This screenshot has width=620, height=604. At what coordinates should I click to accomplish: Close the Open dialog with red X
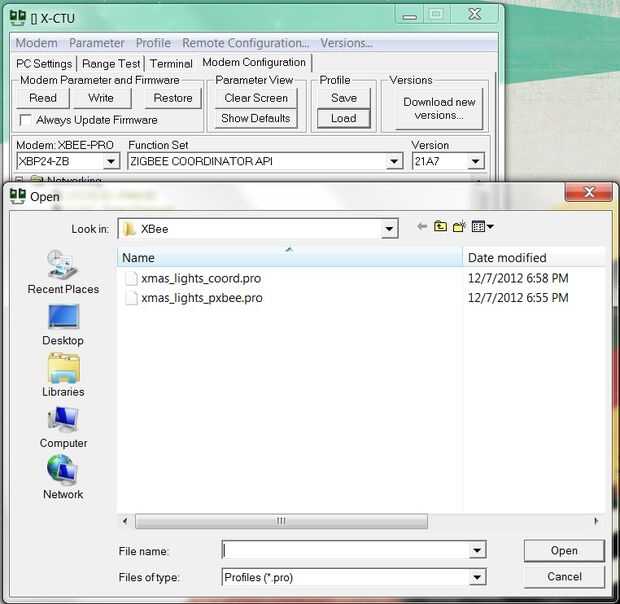click(x=589, y=192)
